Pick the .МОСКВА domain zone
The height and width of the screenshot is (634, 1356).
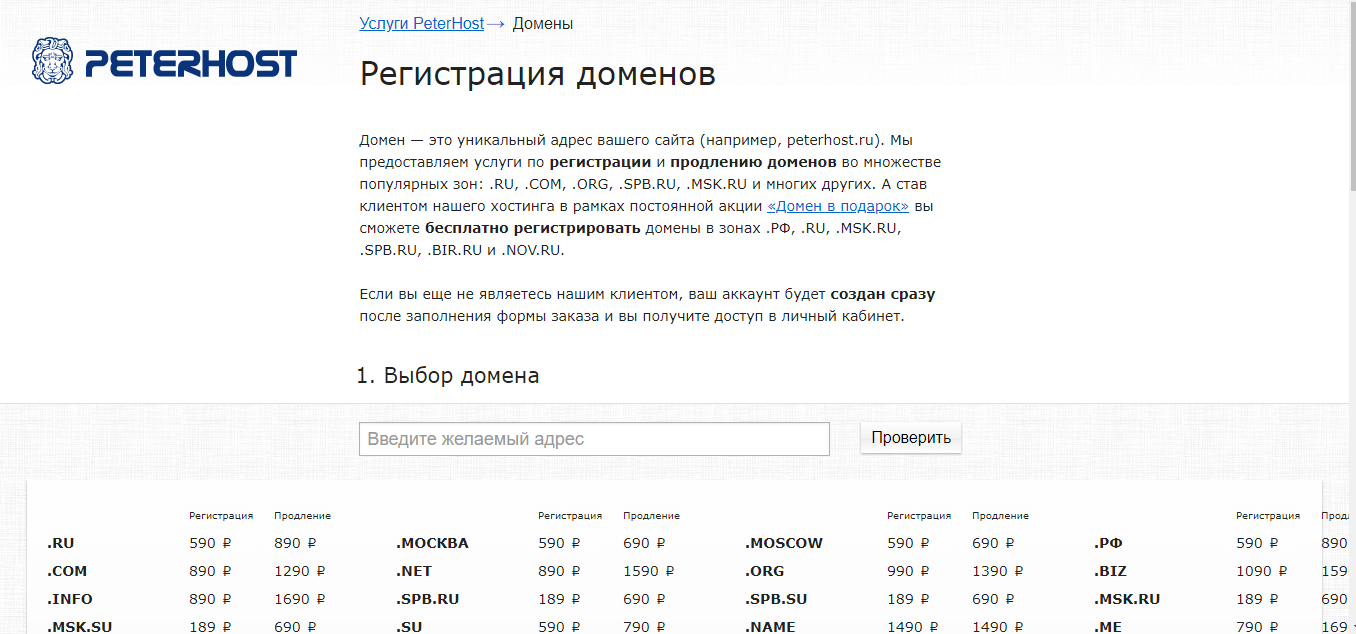[432, 543]
